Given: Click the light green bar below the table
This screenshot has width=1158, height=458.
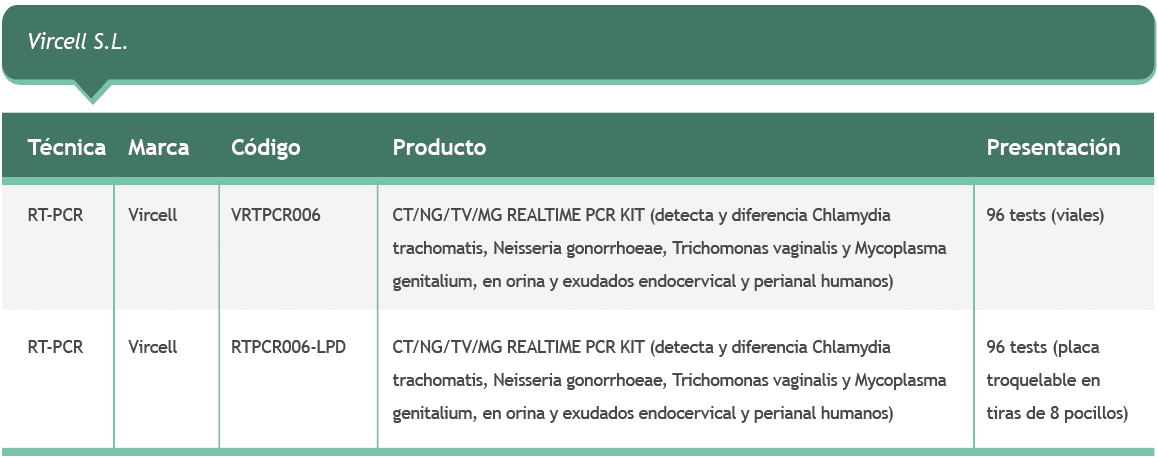Looking at the screenshot, I should pos(578,452).
